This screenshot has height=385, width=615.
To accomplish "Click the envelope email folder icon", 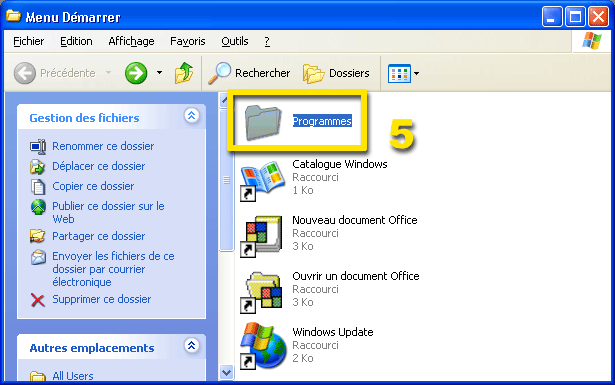I will click(x=38, y=257).
